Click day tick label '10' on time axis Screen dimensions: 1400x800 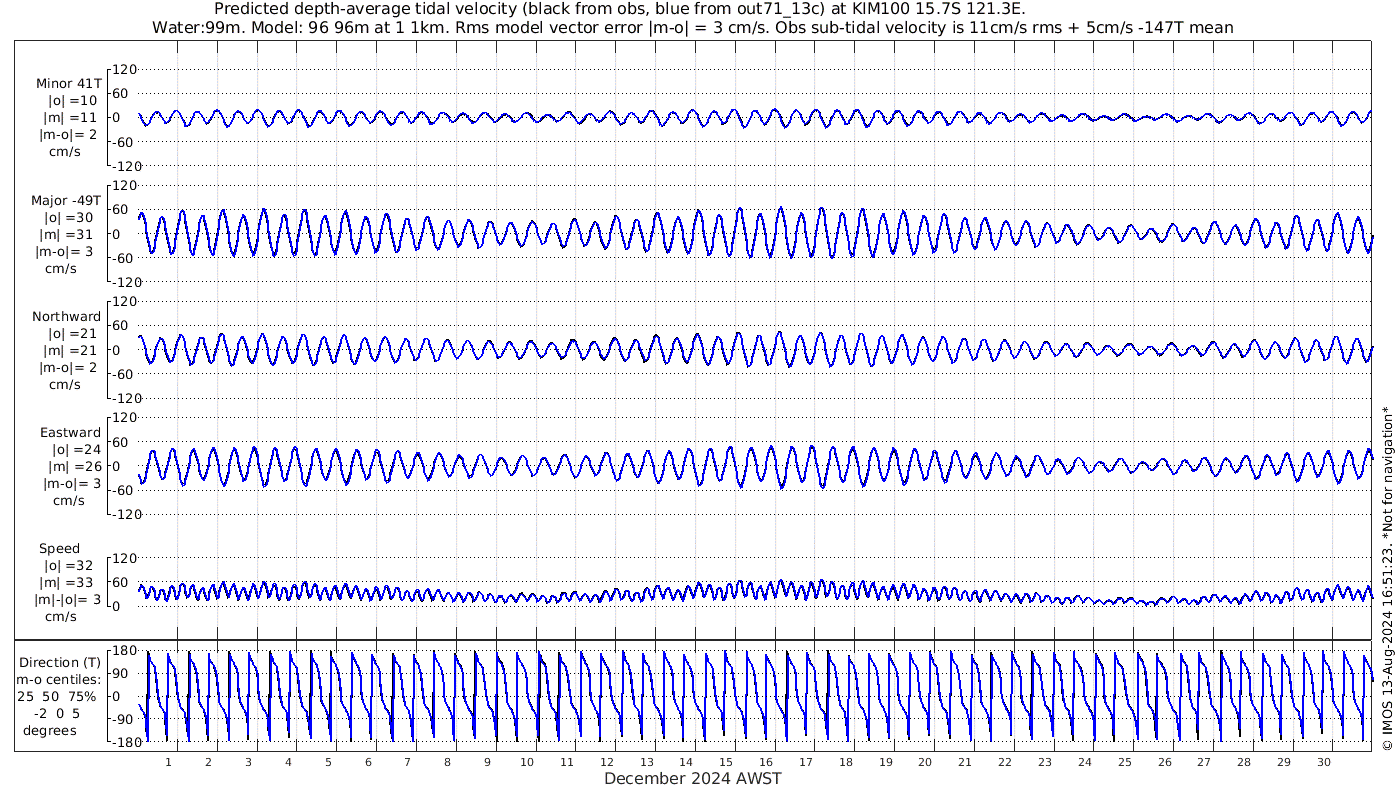527,762
